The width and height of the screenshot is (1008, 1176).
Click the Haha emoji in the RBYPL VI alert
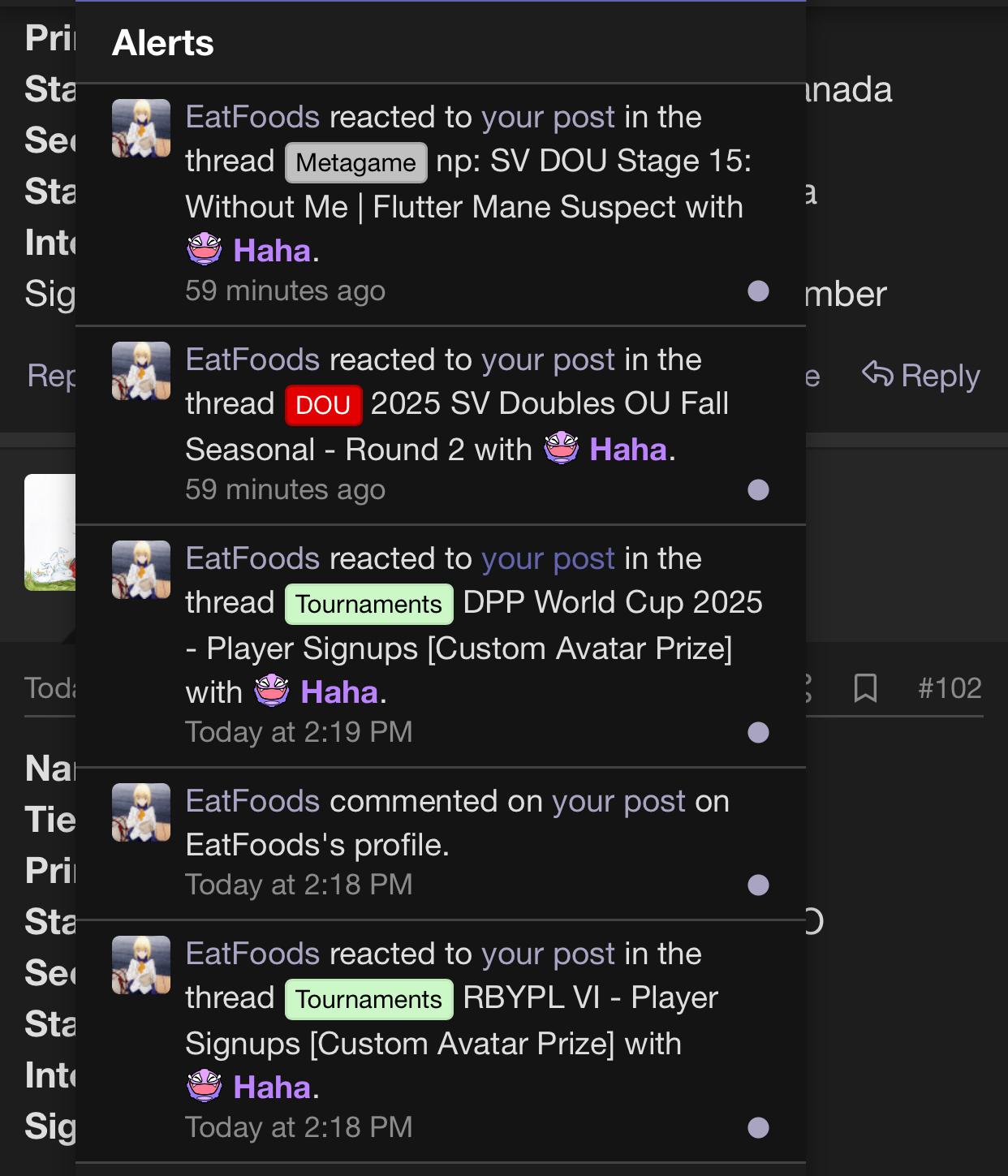[x=205, y=1087]
